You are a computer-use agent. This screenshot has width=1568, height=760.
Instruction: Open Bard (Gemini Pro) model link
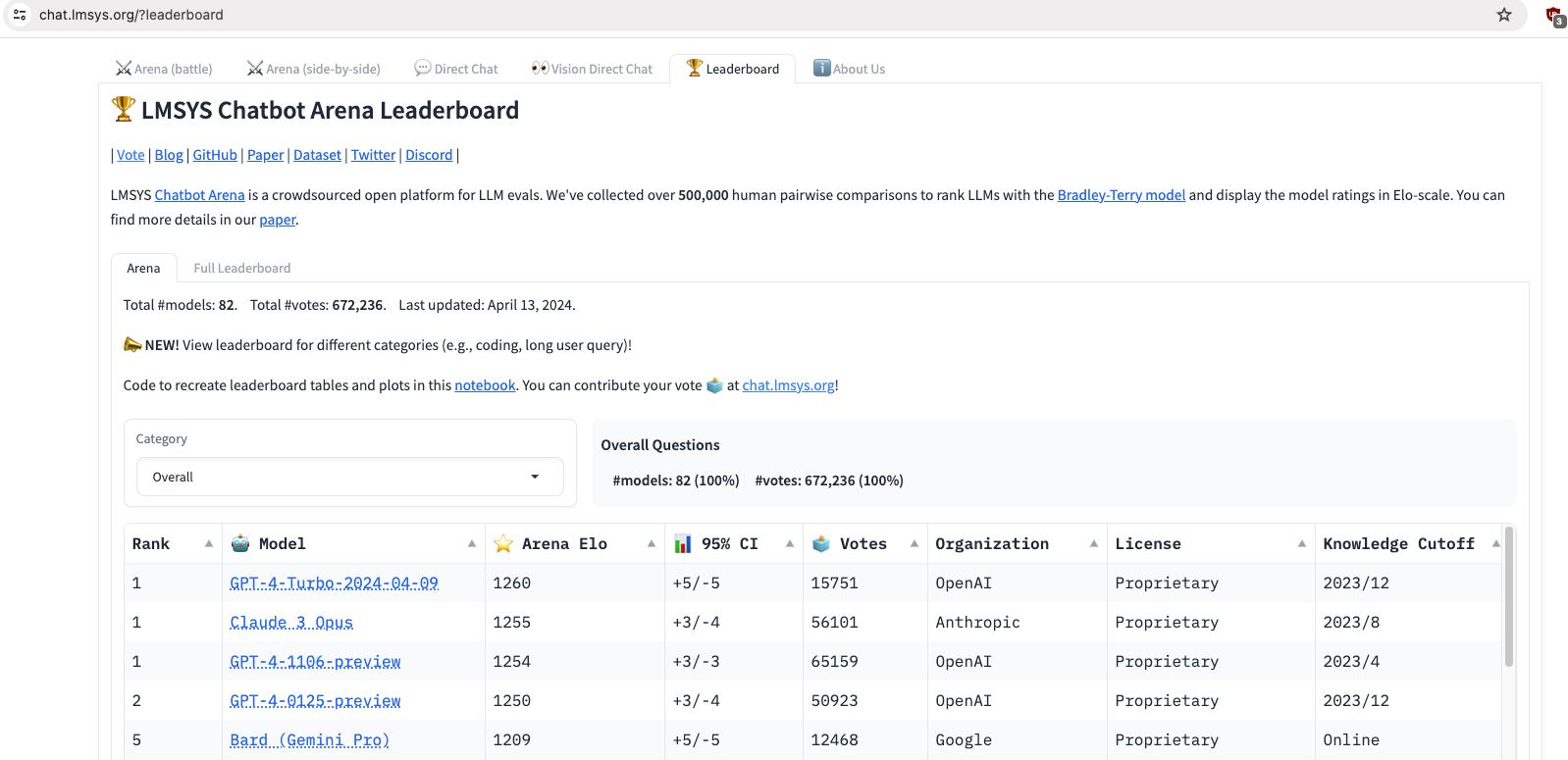(x=309, y=739)
